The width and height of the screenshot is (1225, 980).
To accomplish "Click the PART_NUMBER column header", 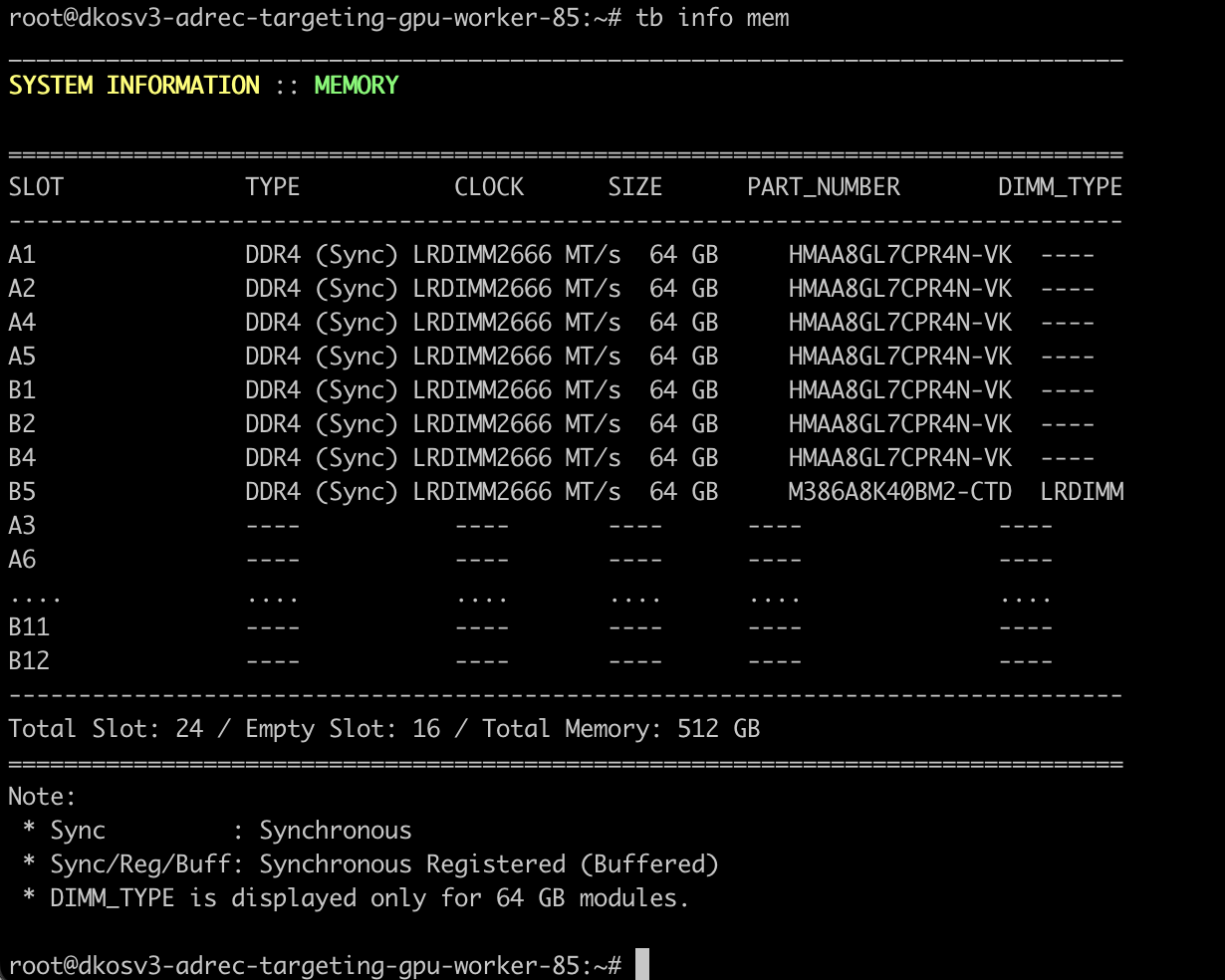I will point(824,187).
